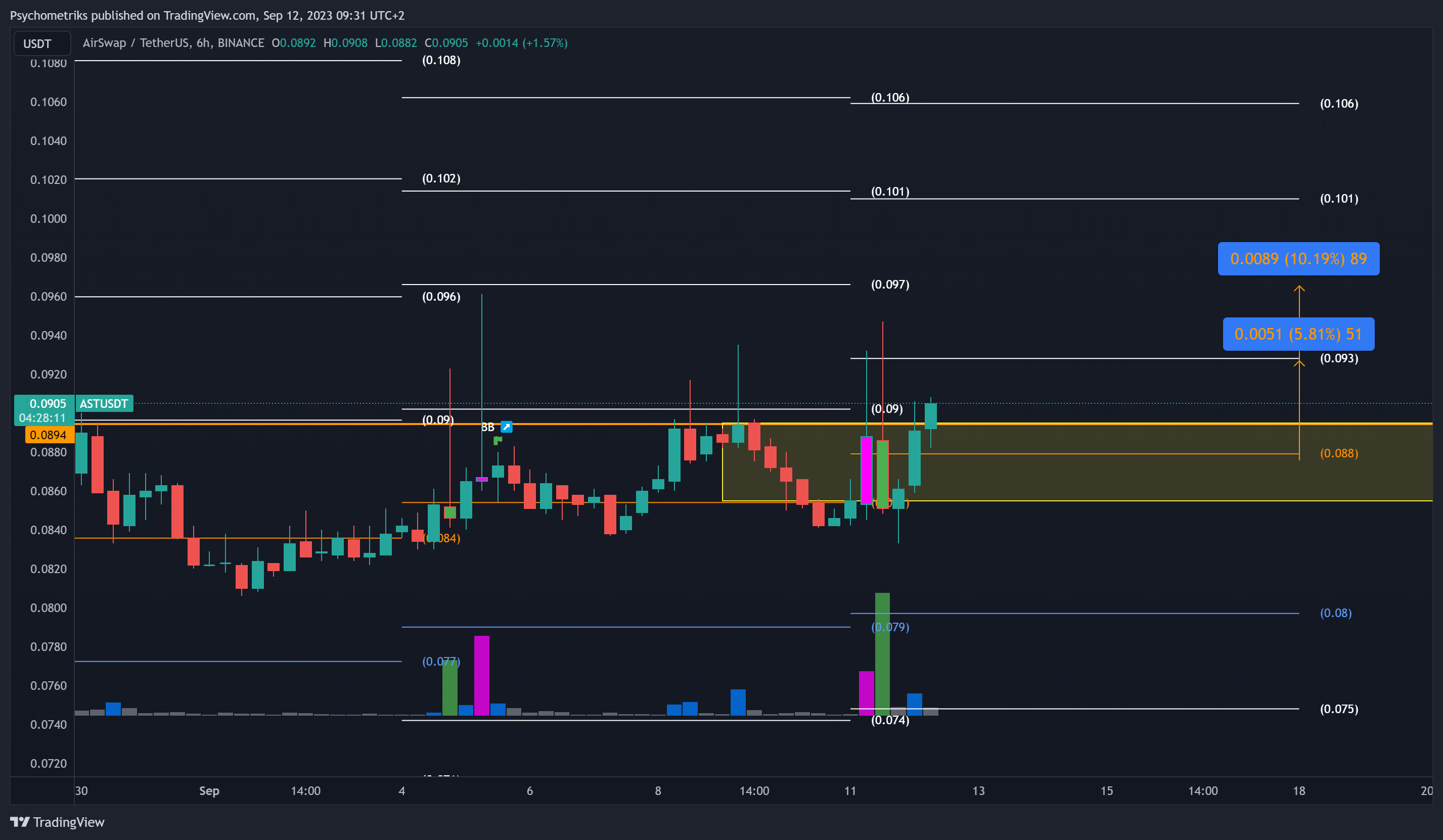Click the (0.096) level label
1443x840 pixels.
(441, 297)
